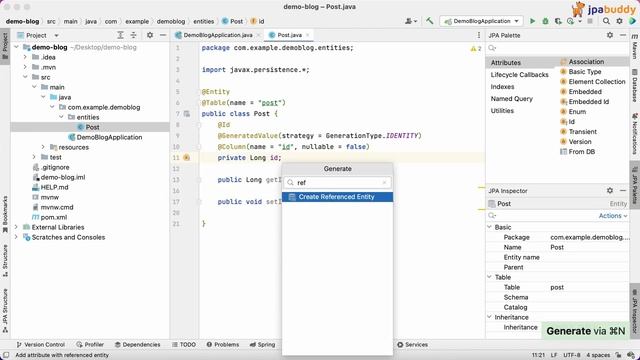Viewport: 640px width, 360px height.
Task: Click the Project panel gear options icon
Action: (x=150, y=35)
